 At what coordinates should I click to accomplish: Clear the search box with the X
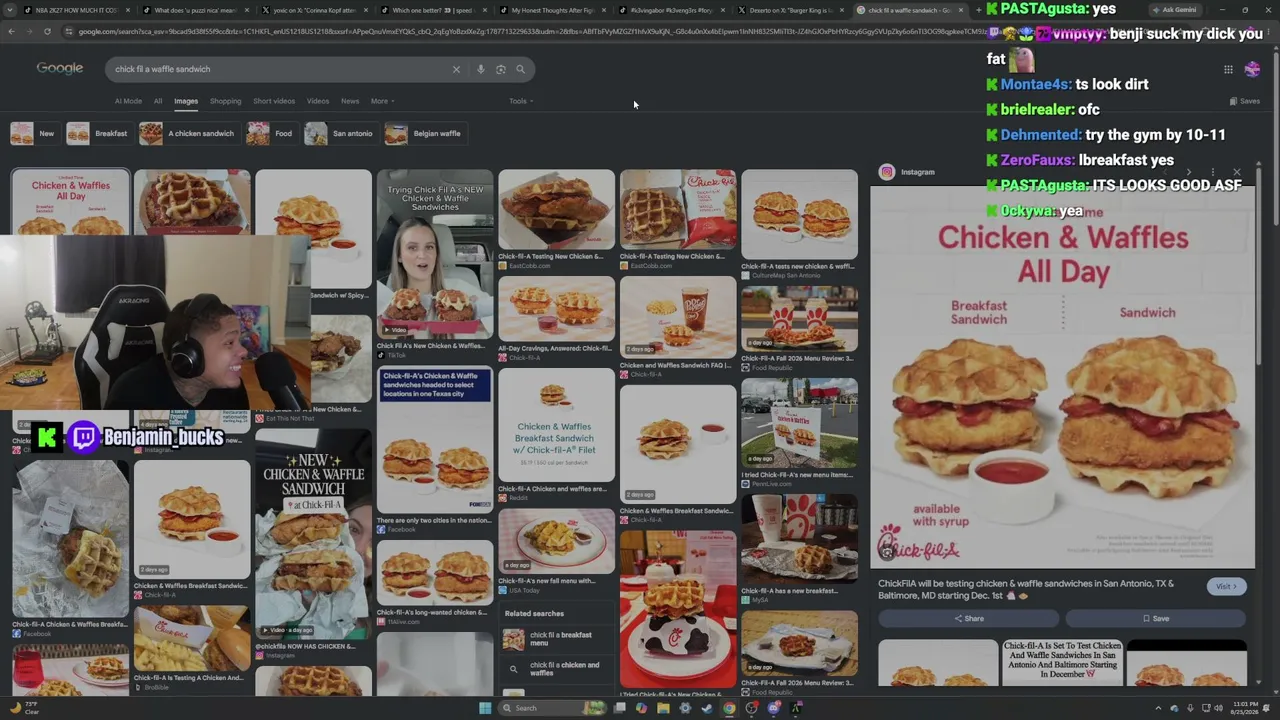pos(456,69)
